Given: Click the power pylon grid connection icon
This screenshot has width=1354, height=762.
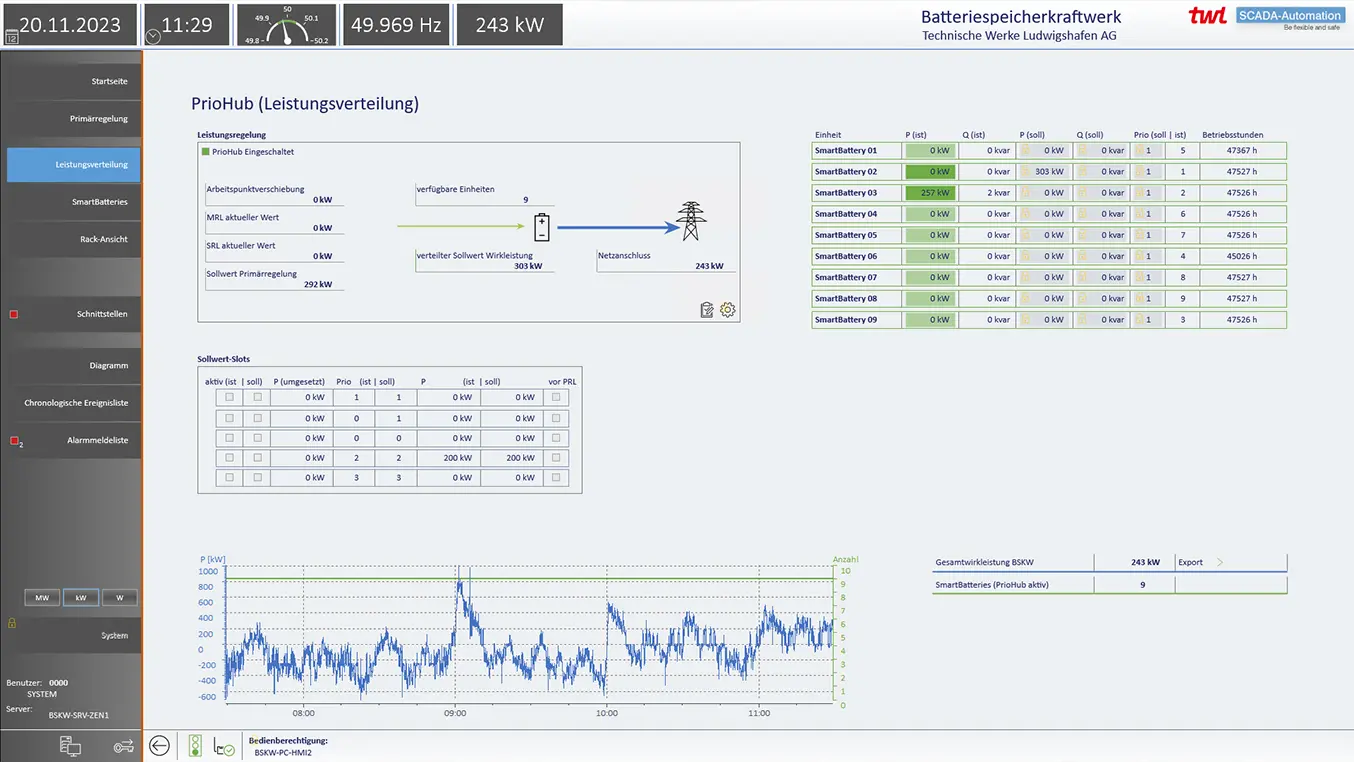Looking at the screenshot, I should (690, 221).
